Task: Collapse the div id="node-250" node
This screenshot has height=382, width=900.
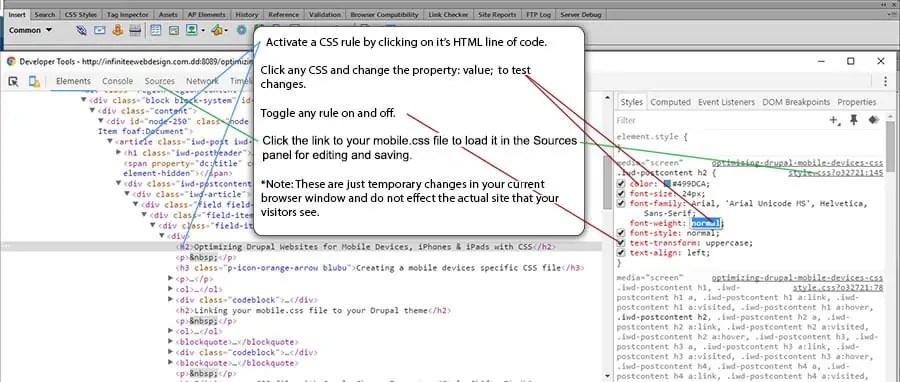Action: (101, 121)
